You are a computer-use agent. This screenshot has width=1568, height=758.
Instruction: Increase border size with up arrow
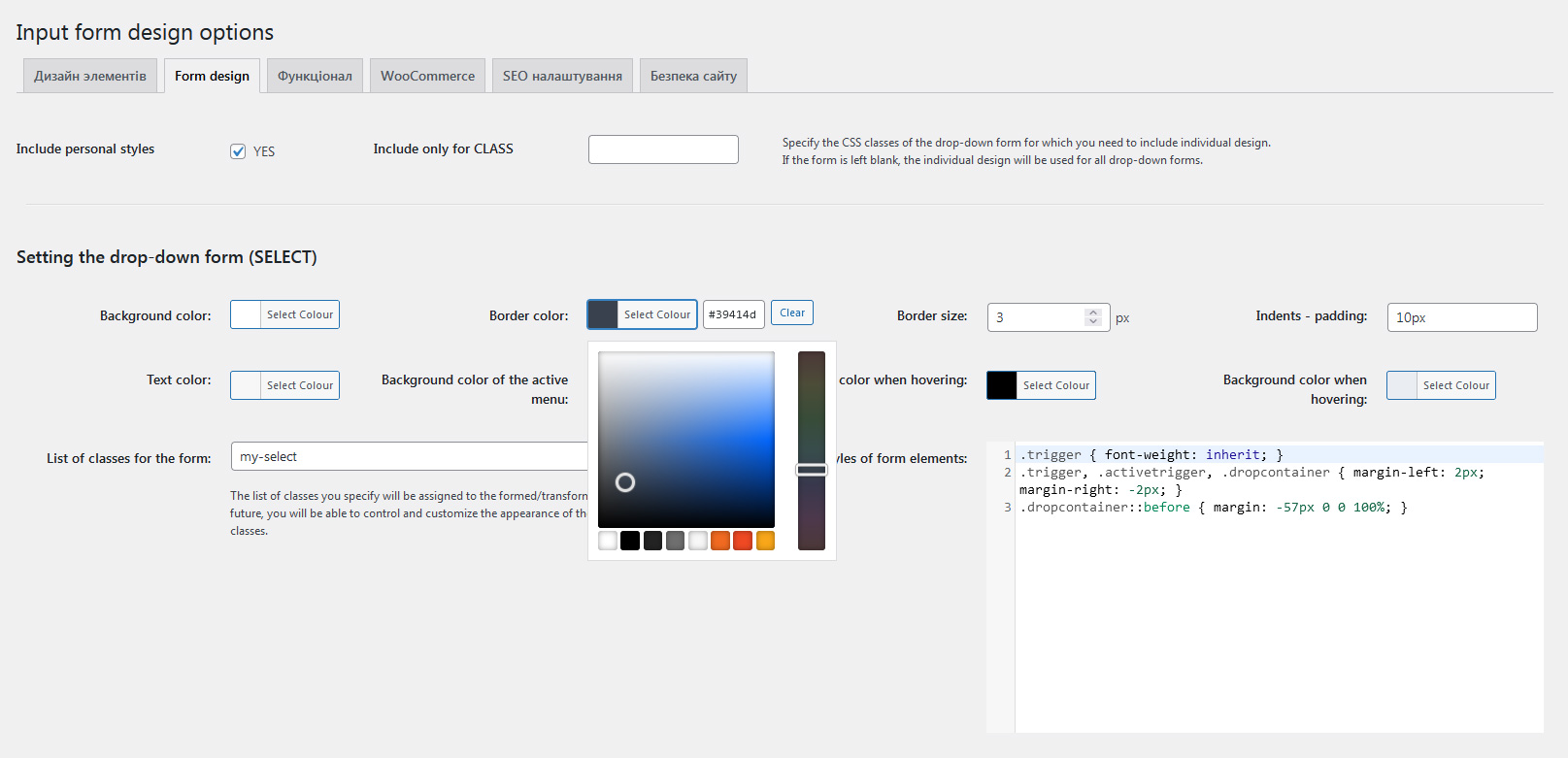1093,312
